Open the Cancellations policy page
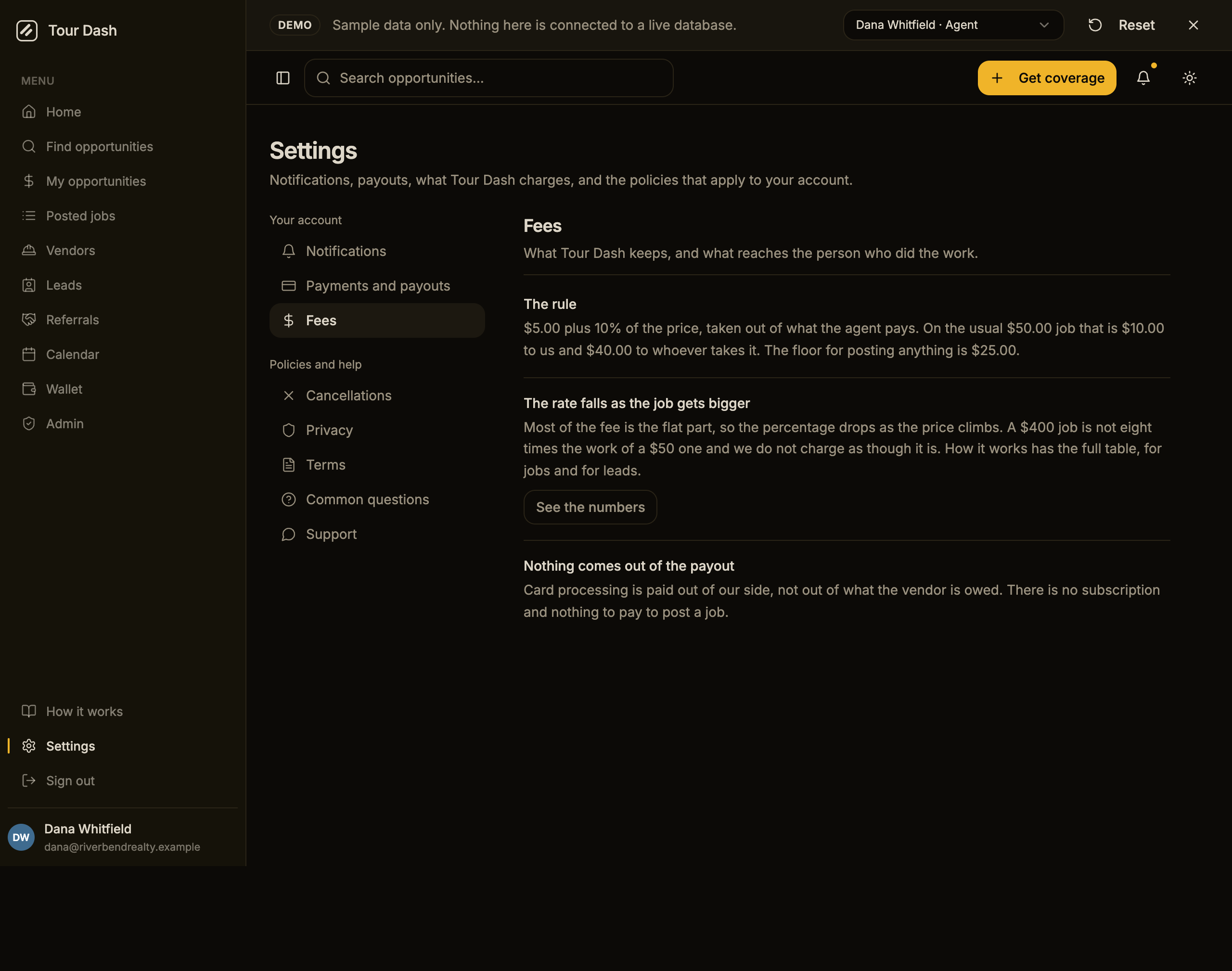1232x971 pixels. (x=377, y=396)
